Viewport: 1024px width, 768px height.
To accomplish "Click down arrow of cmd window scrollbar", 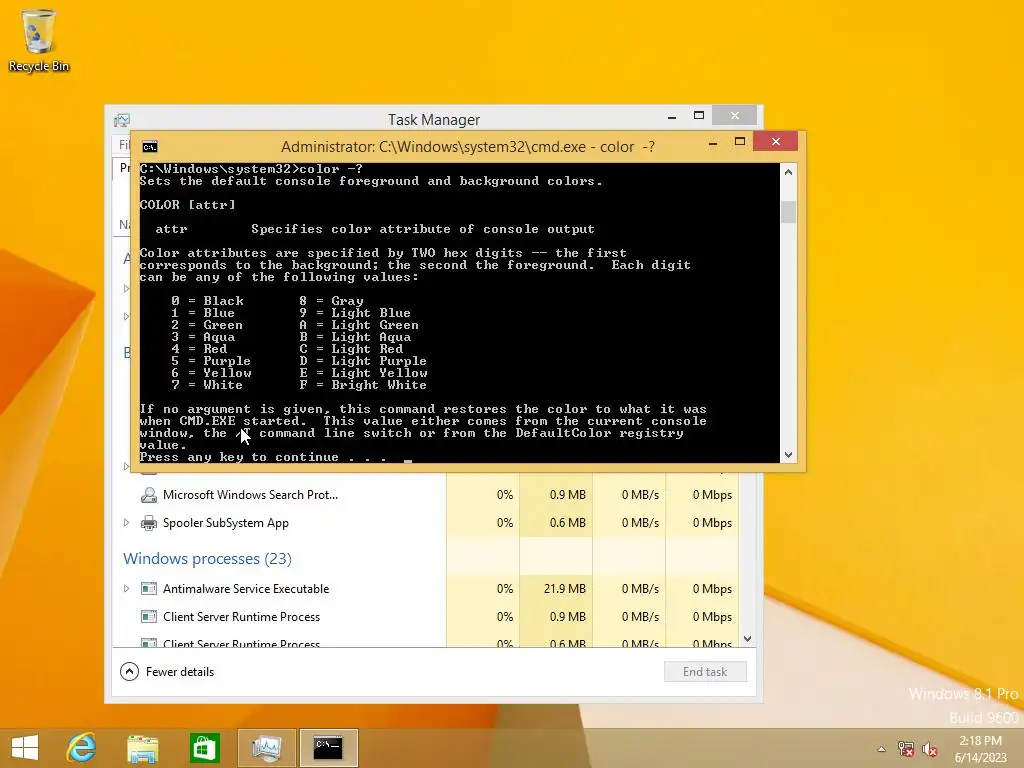I will pos(788,455).
